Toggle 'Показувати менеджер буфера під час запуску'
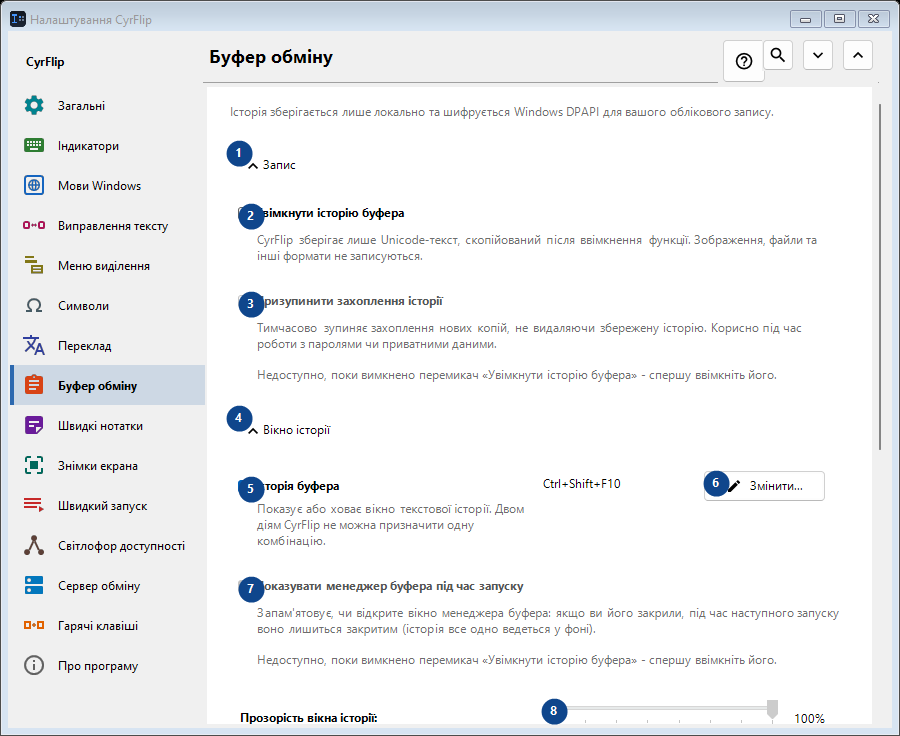Screen dimensions: 900x736 click(x=381, y=587)
